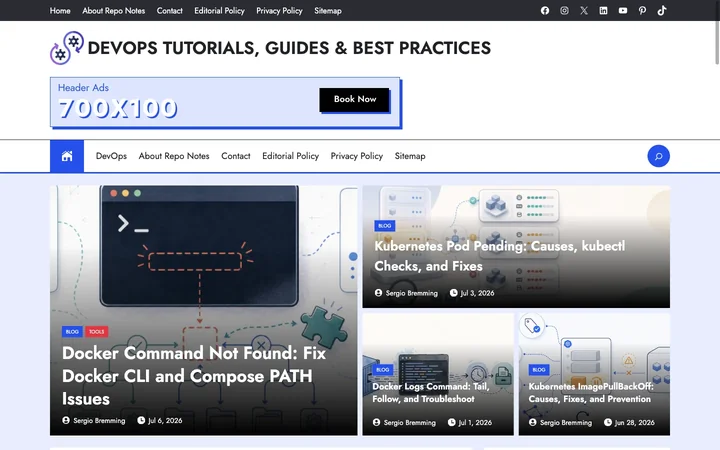720x450 pixels.
Task: Open the round search icon button
Action: 658,156
